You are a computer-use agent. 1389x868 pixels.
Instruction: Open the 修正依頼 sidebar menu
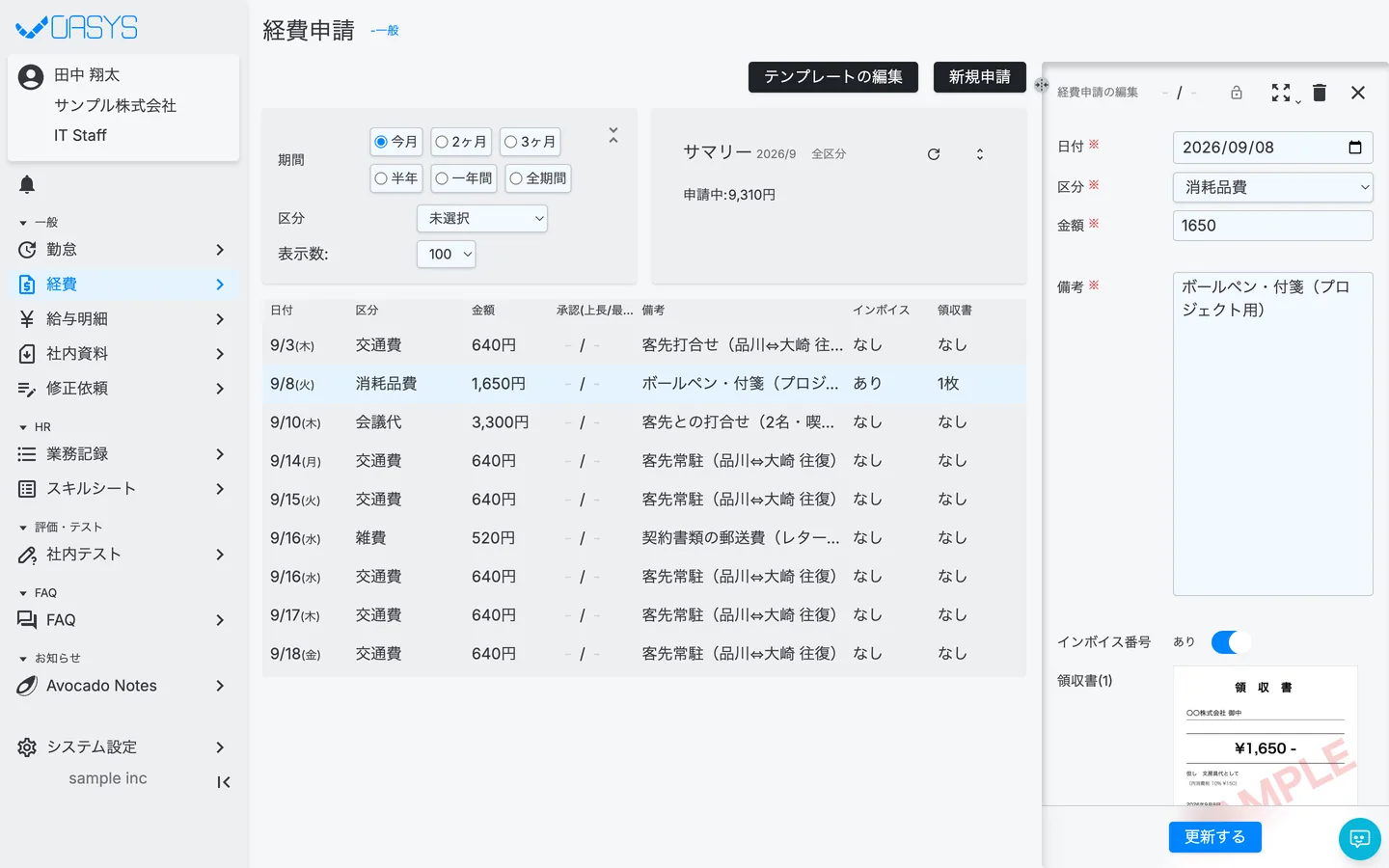123,389
